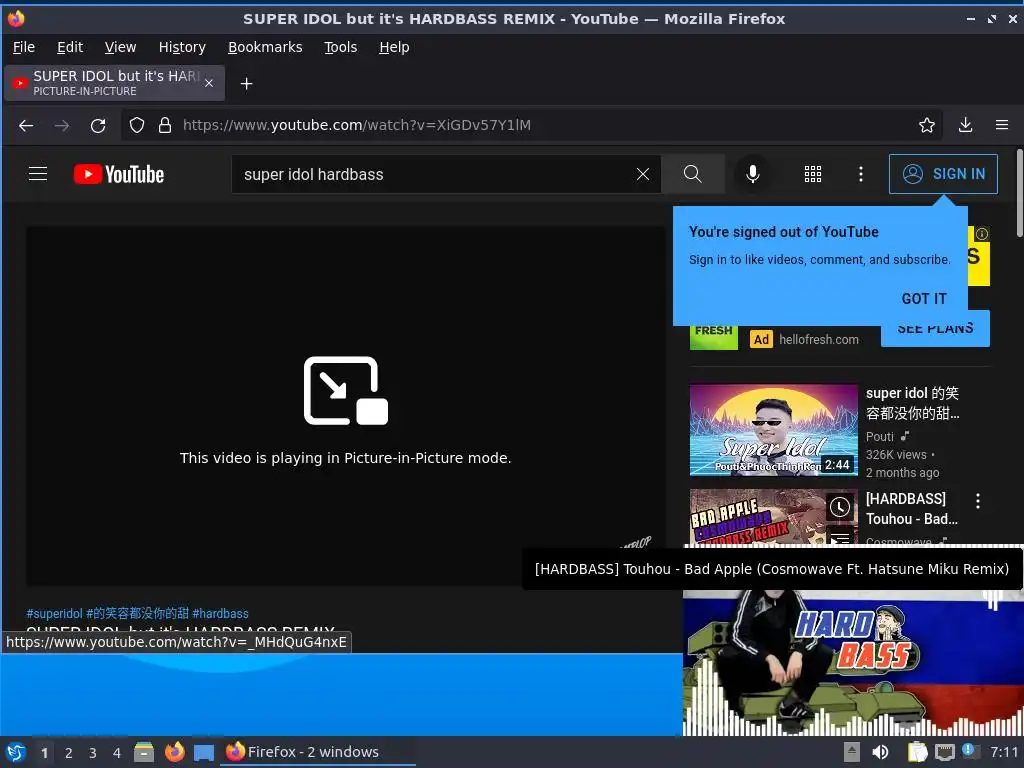Add Bad Apple video to Watch Later
The width and height of the screenshot is (1024, 768).
pyautogui.click(x=840, y=507)
